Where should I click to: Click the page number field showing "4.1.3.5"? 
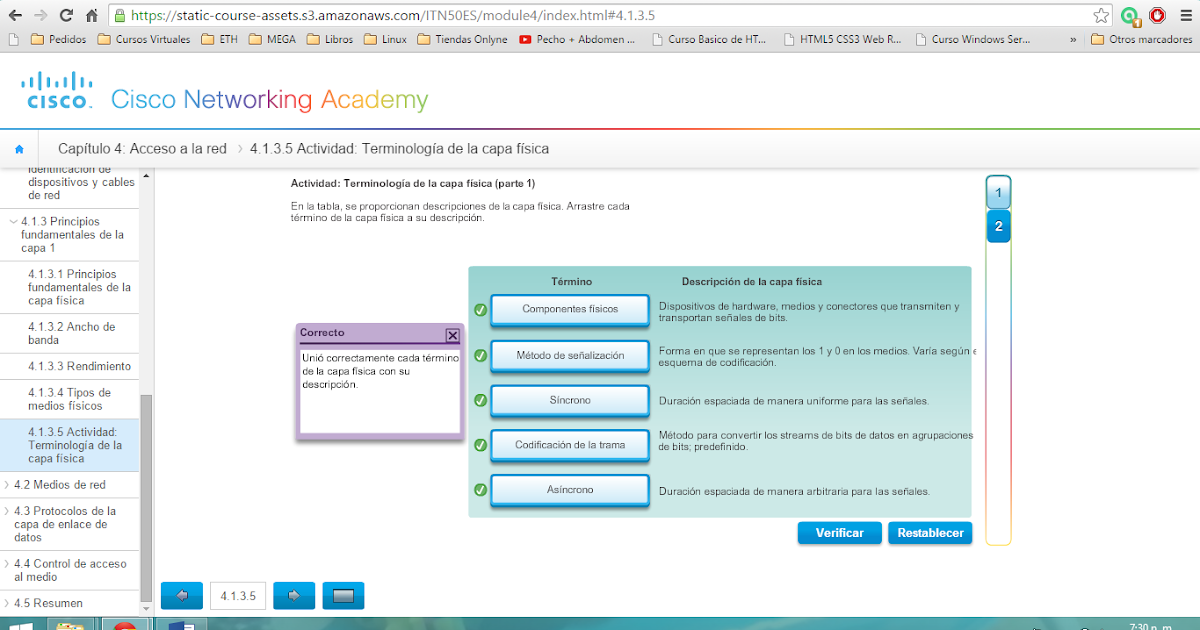tap(237, 595)
